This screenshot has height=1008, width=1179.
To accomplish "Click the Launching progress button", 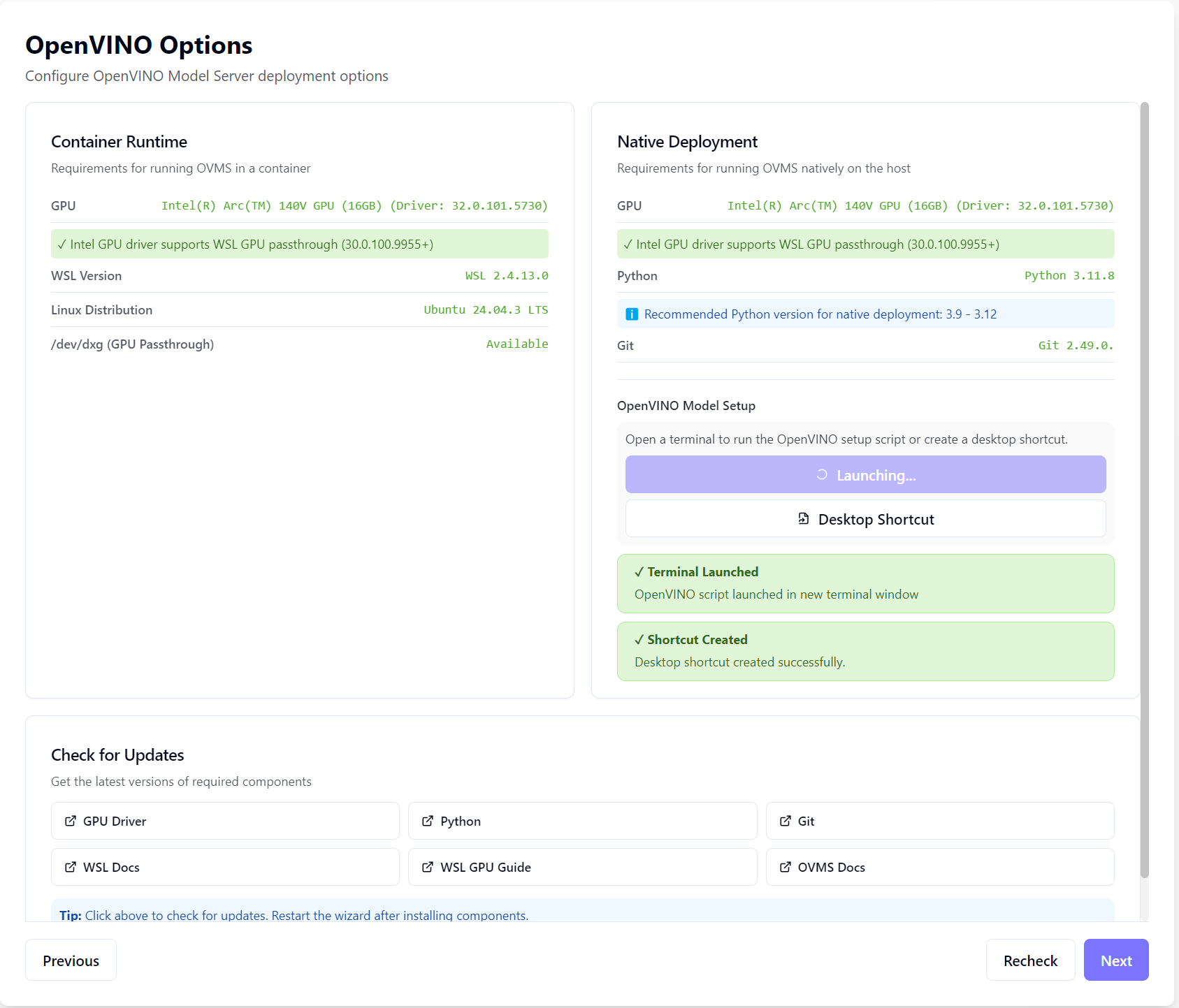I will click(x=865, y=474).
